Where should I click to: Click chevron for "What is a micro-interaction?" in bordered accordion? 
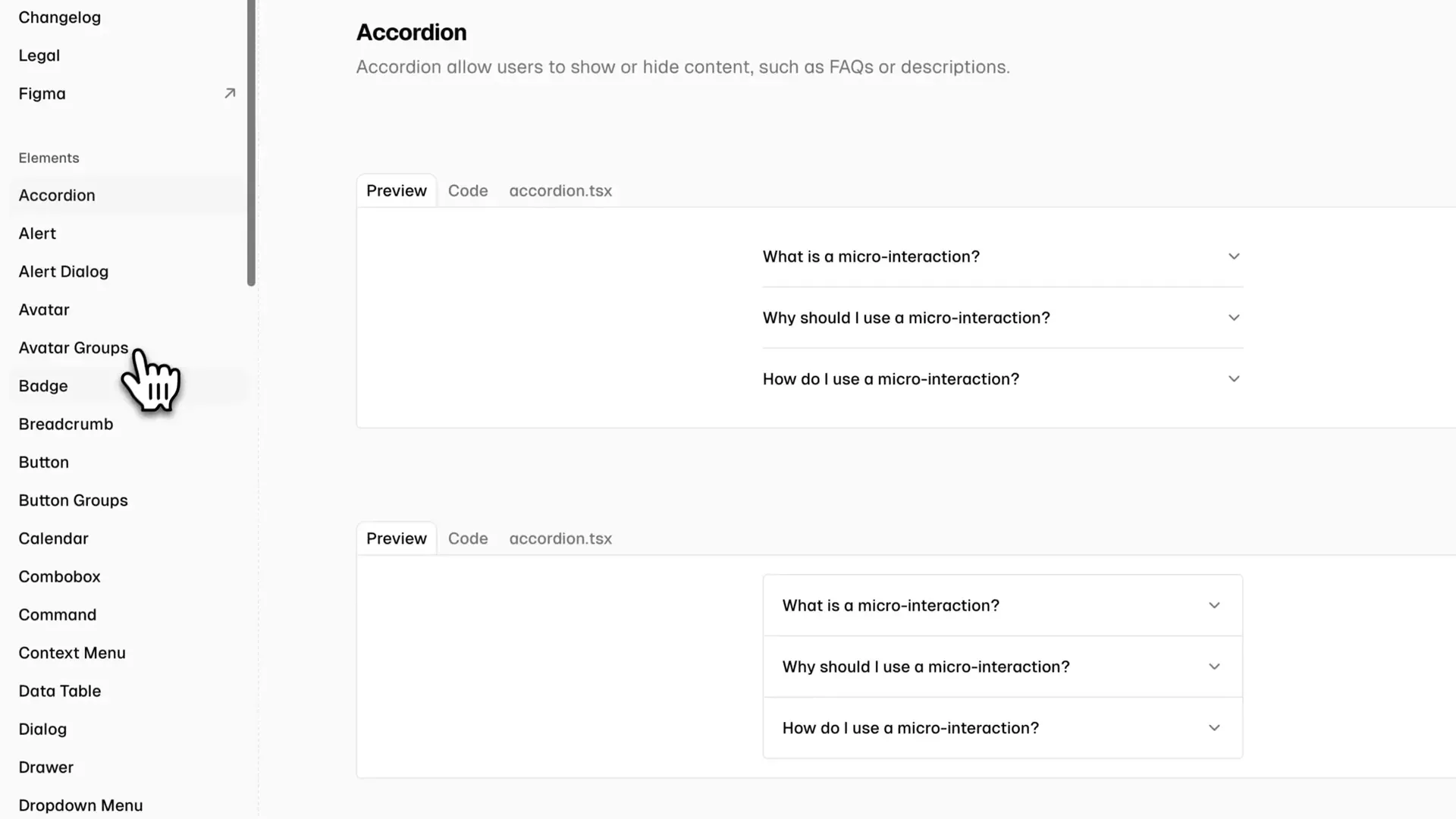point(1214,606)
